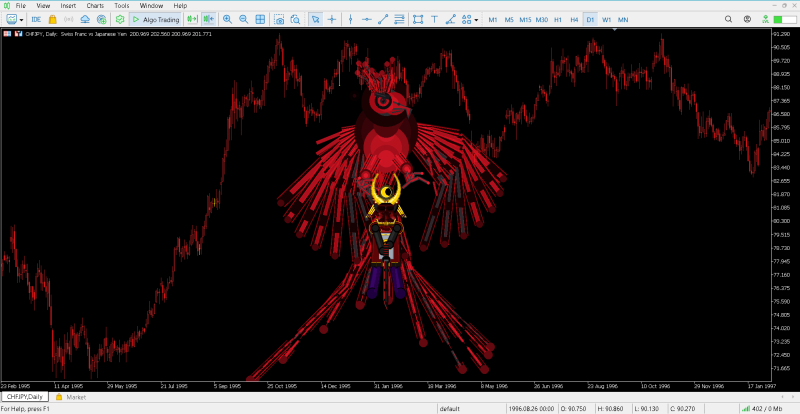Click the green network connection icon

click(x=765, y=19)
